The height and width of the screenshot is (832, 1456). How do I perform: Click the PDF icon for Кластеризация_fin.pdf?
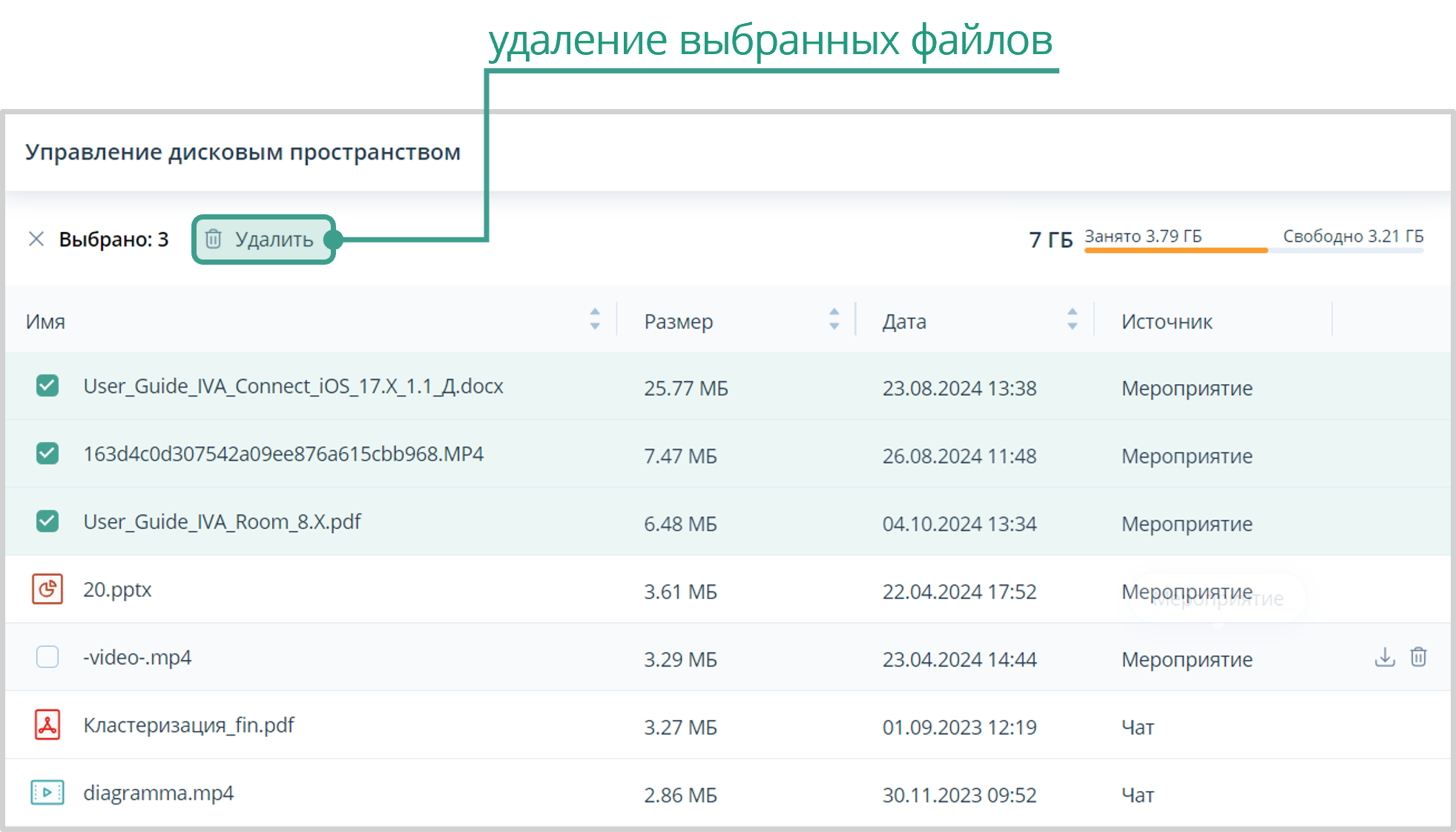tap(47, 725)
